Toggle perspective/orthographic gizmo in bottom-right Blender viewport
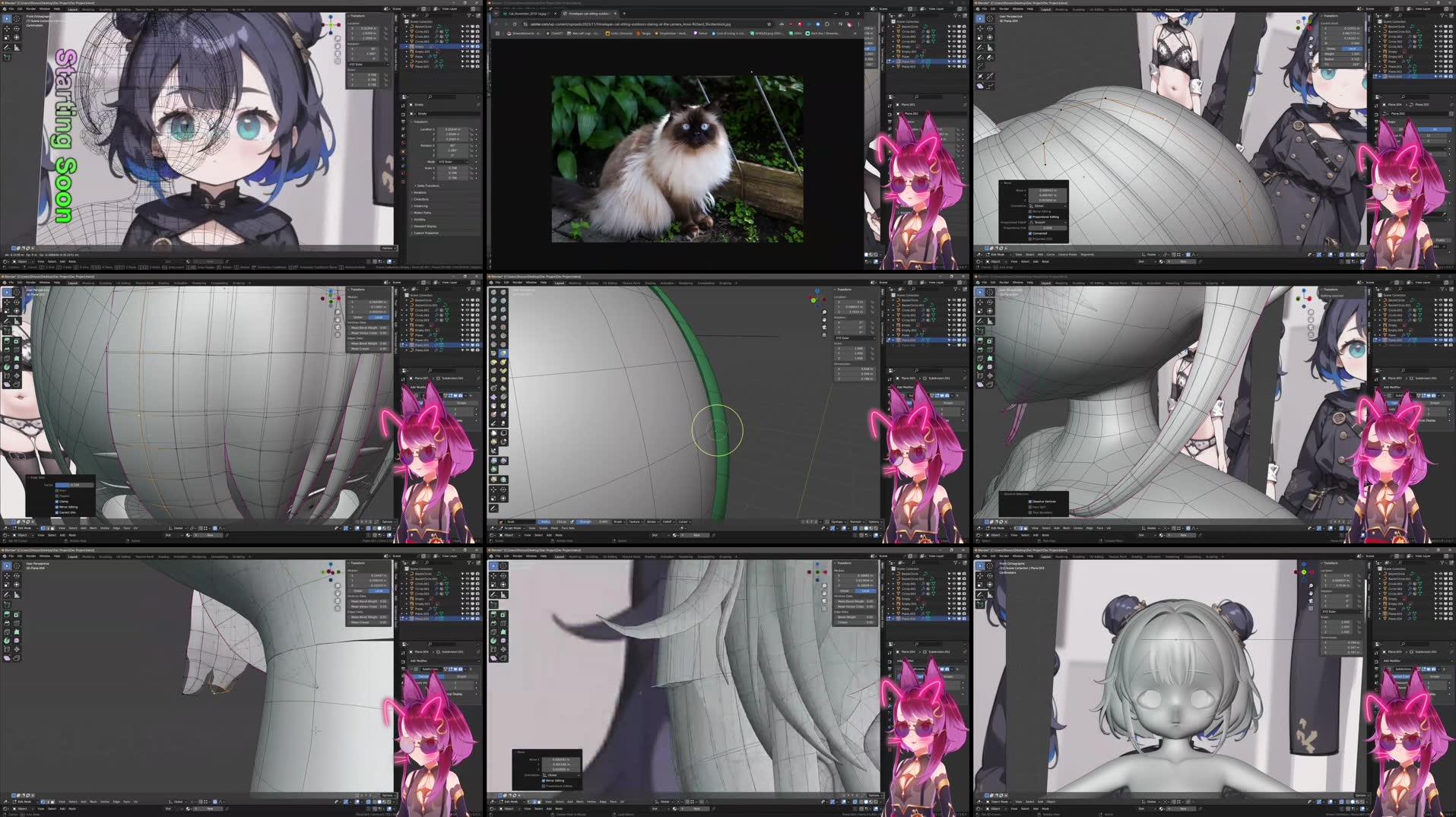This screenshot has height=817, width=1456. tap(1311, 608)
